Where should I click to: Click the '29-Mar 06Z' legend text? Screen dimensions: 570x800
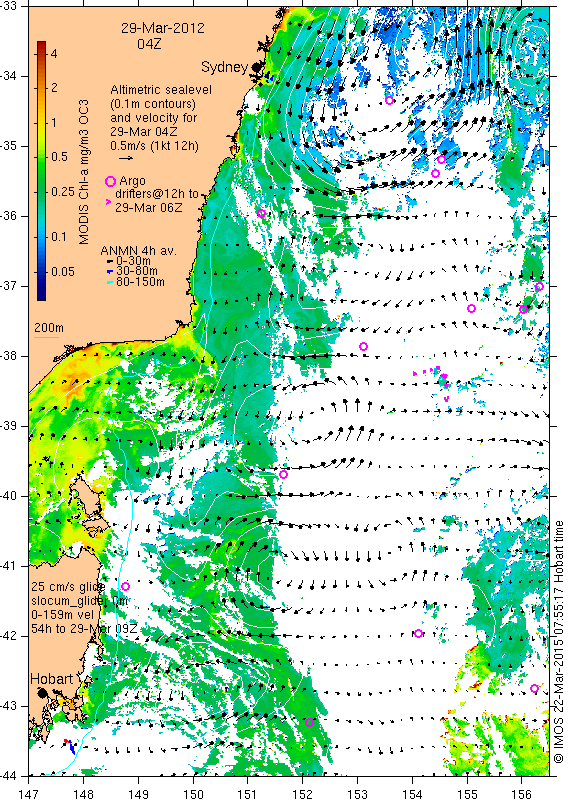(148, 208)
